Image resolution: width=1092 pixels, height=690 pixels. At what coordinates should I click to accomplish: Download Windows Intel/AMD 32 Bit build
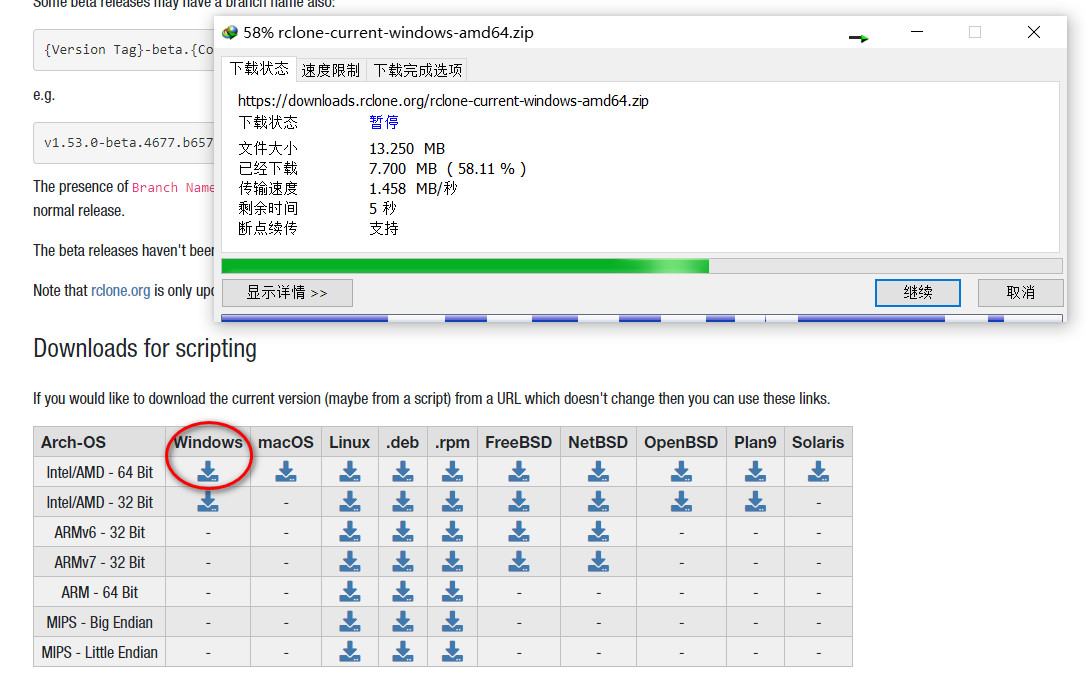point(208,502)
